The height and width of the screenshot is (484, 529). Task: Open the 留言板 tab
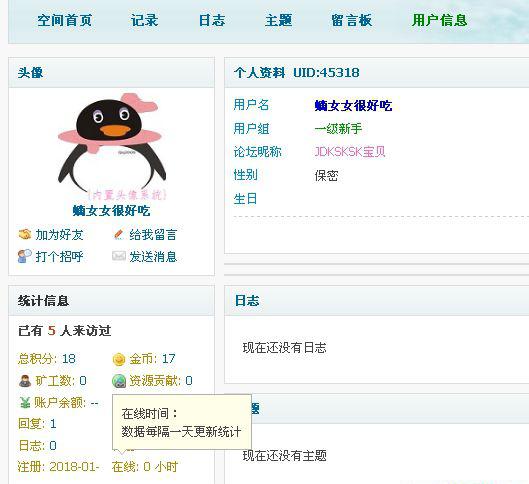(352, 20)
